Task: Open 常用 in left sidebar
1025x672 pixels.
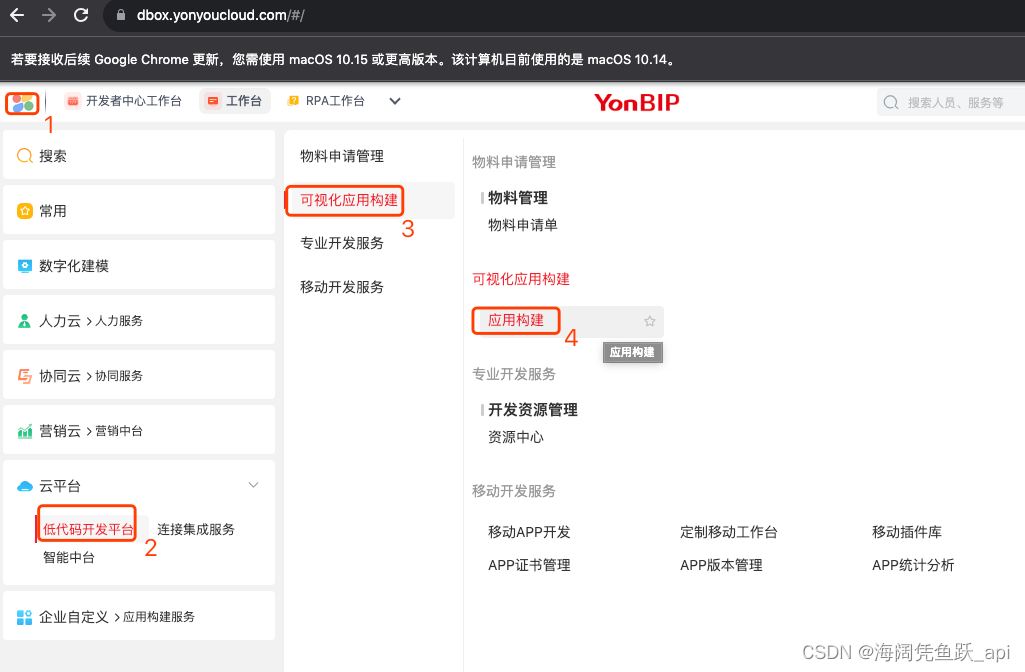Action: pos(139,210)
